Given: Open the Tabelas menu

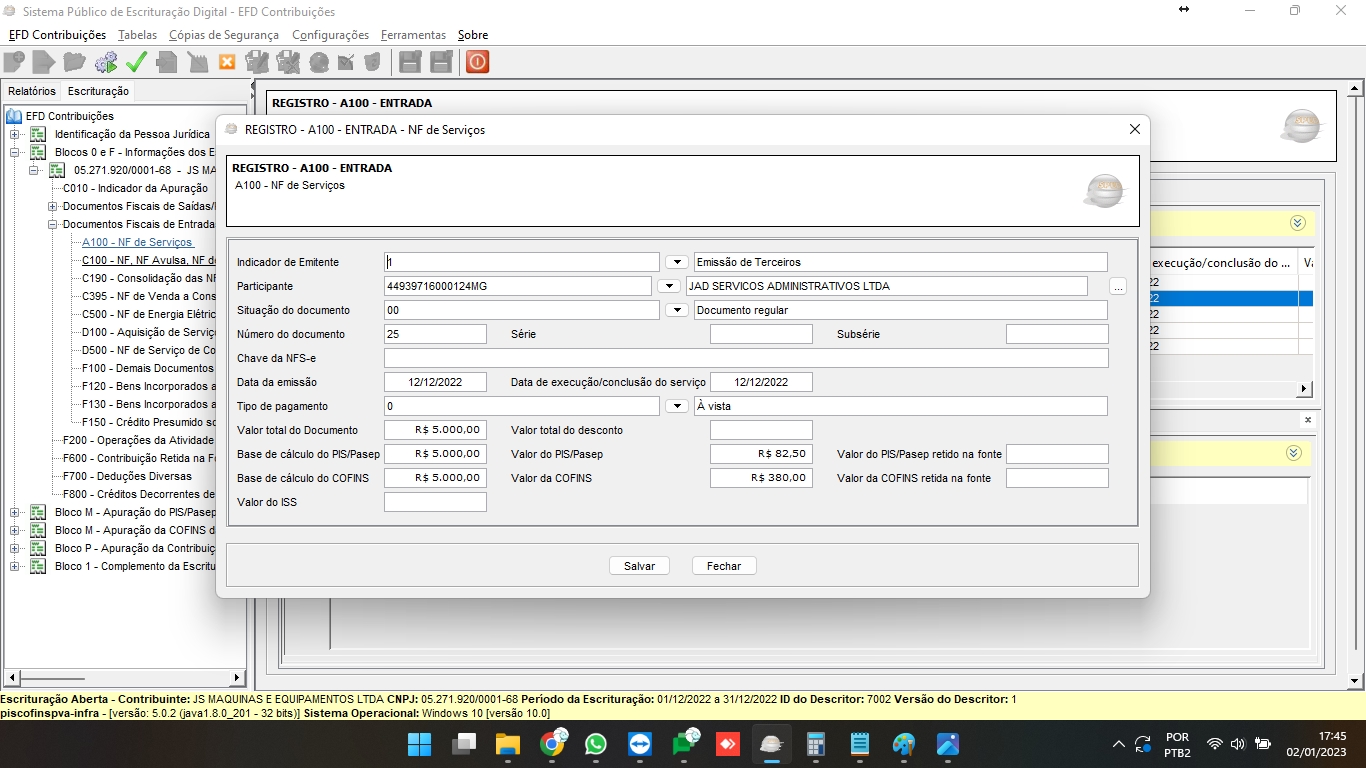Looking at the screenshot, I should pyautogui.click(x=137, y=35).
